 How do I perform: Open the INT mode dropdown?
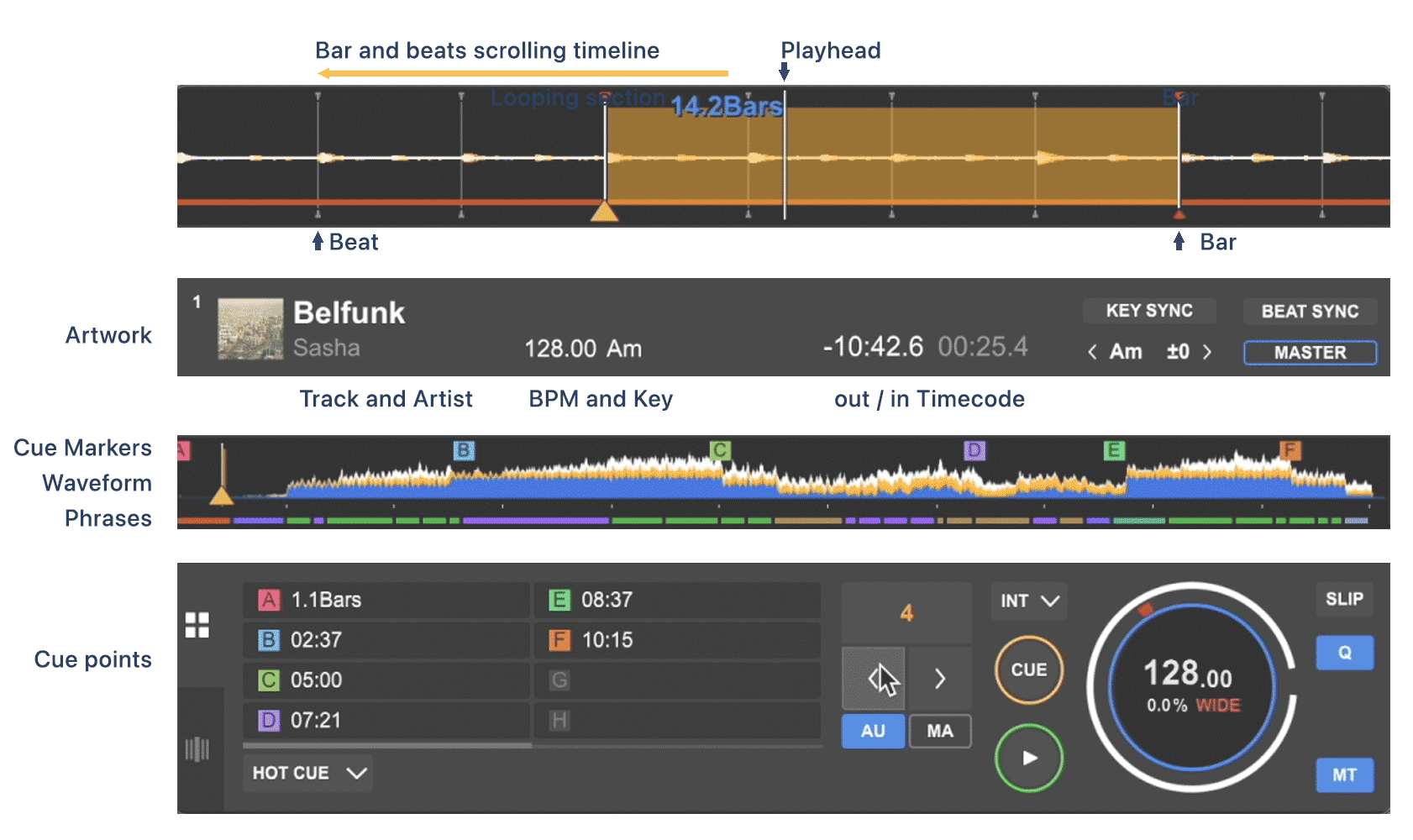click(1029, 601)
